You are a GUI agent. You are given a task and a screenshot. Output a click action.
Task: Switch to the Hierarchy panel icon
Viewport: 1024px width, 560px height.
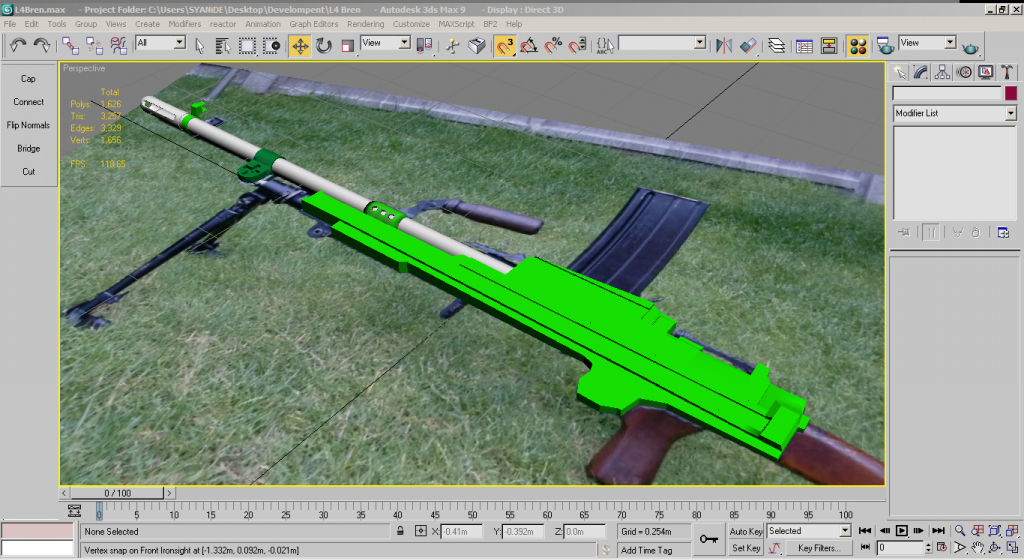click(x=942, y=72)
